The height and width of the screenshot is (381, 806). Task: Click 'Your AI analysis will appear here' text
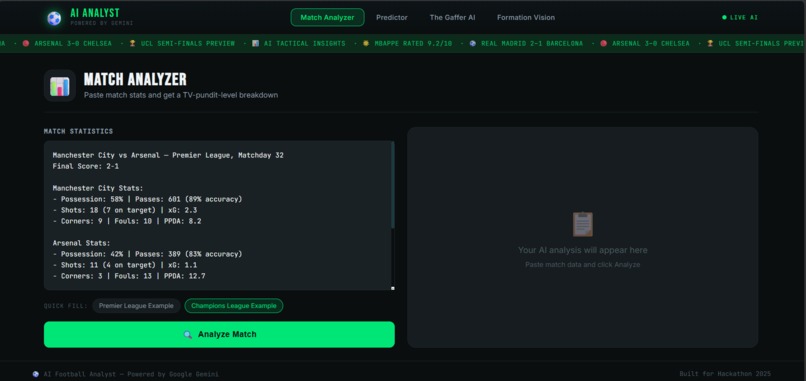pyautogui.click(x=582, y=250)
